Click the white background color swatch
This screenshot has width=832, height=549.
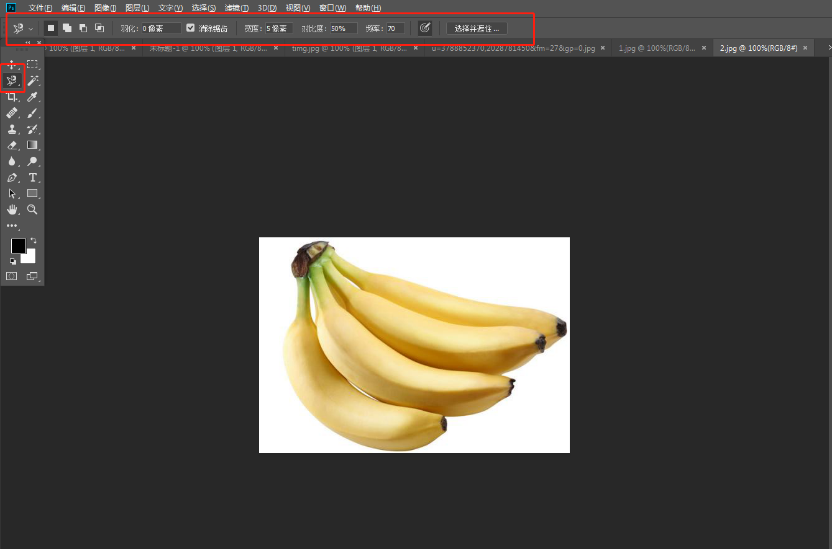point(29,257)
